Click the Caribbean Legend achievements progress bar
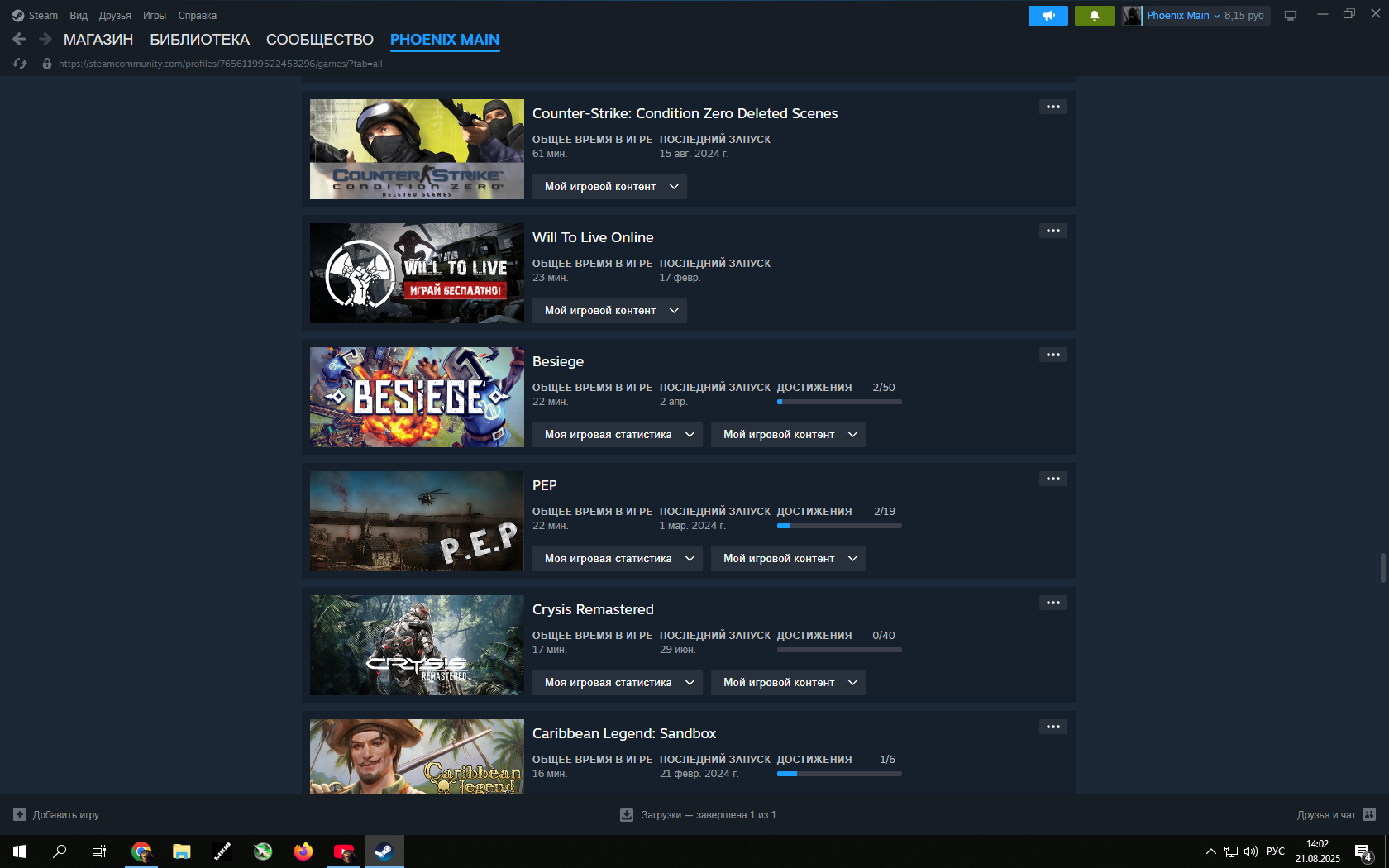1389x868 pixels. pos(839,774)
